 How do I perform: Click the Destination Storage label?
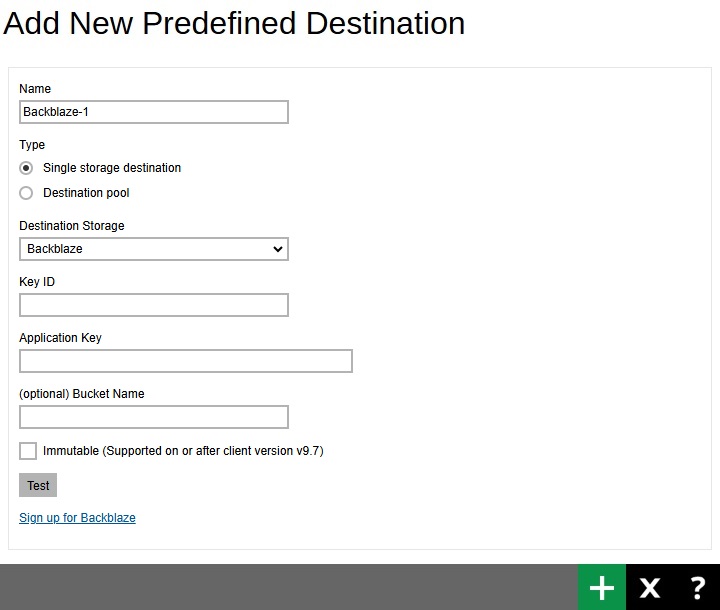pos(72,226)
